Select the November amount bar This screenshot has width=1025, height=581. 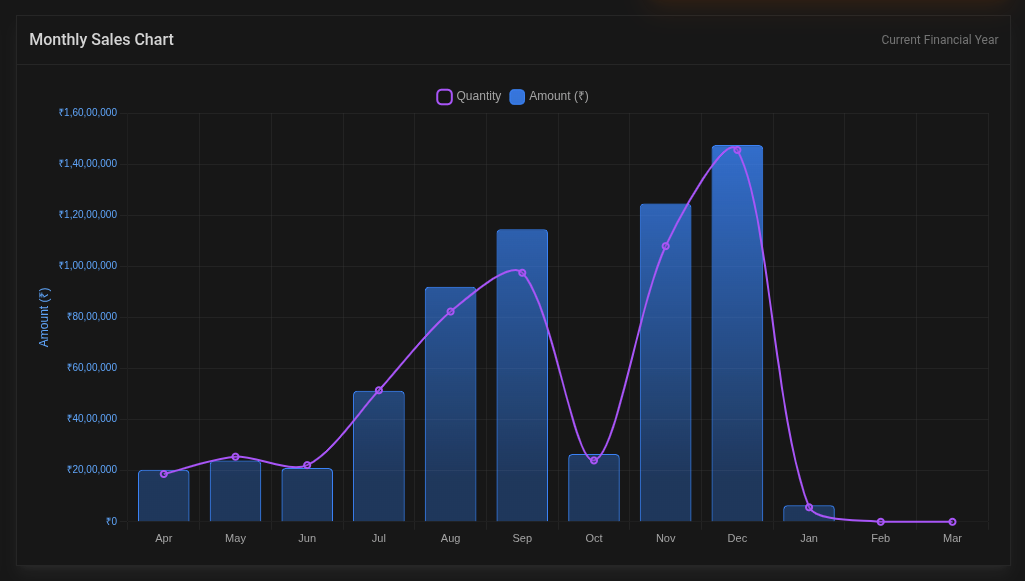tap(665, 360)
